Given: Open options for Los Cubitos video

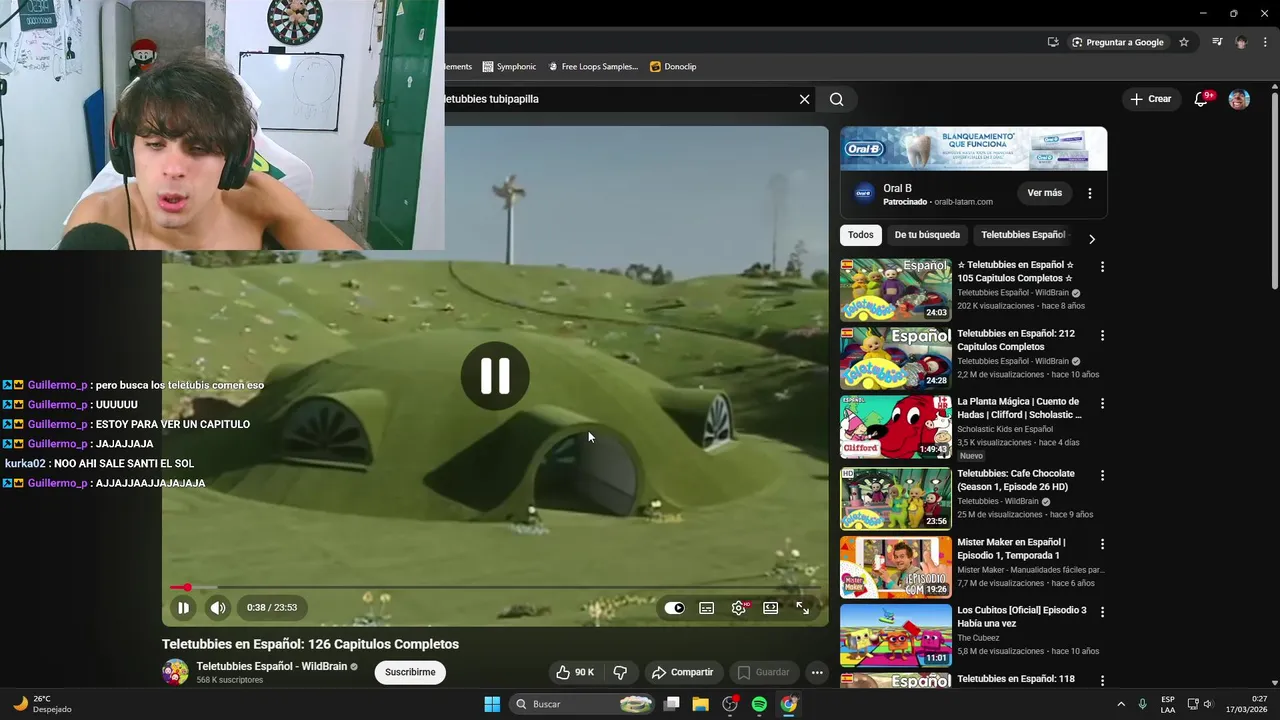Looking at the screenshot, I should pyautogui.click(x=1103, y=612).
